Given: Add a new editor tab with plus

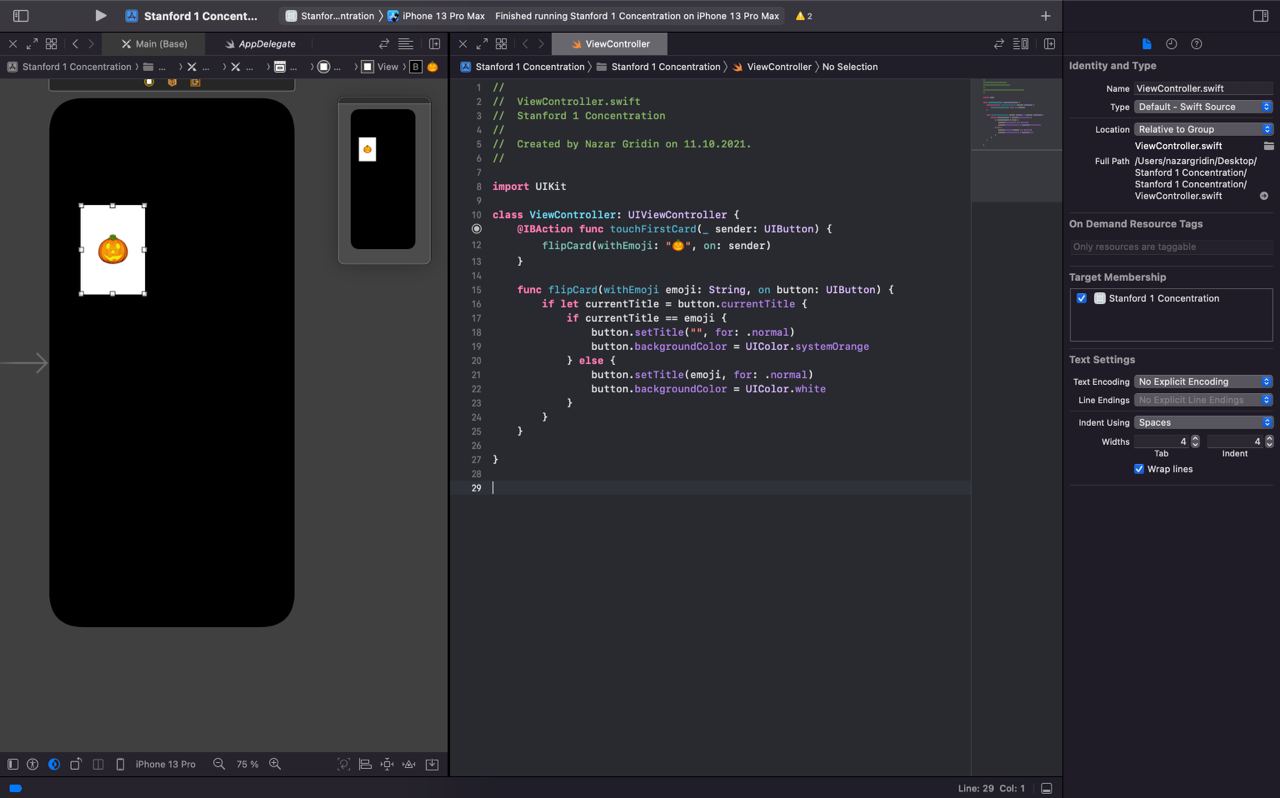Looking at the screenshot, I should [x=1046, y=16].
